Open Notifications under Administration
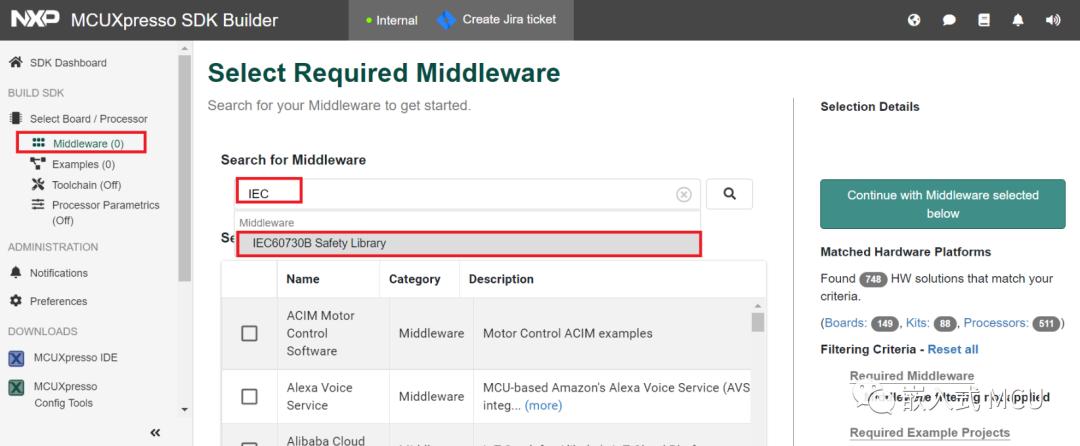Screen dimensions: 1080x446 point(59,273)
